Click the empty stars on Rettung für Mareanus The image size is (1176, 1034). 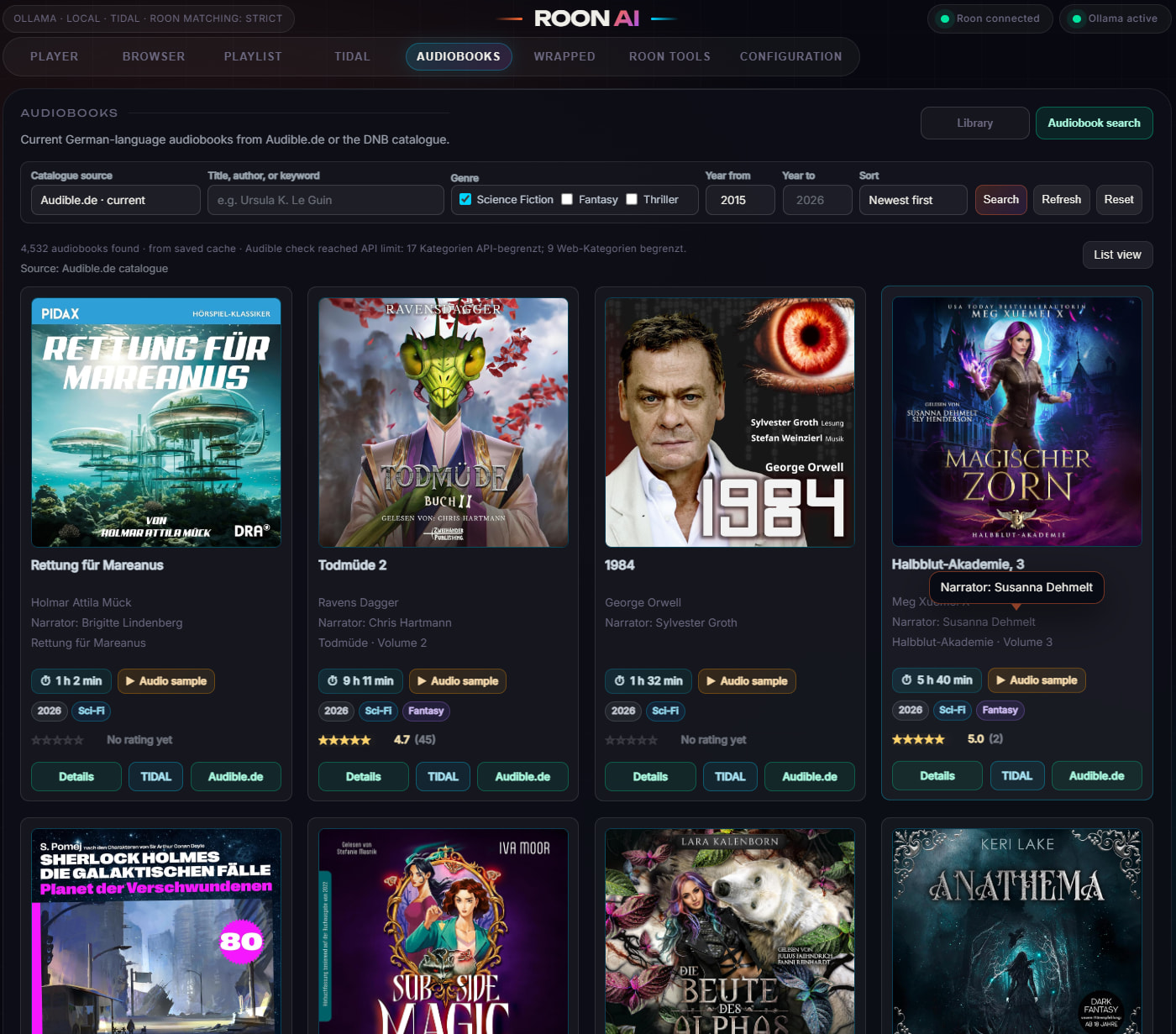[57, 740]
